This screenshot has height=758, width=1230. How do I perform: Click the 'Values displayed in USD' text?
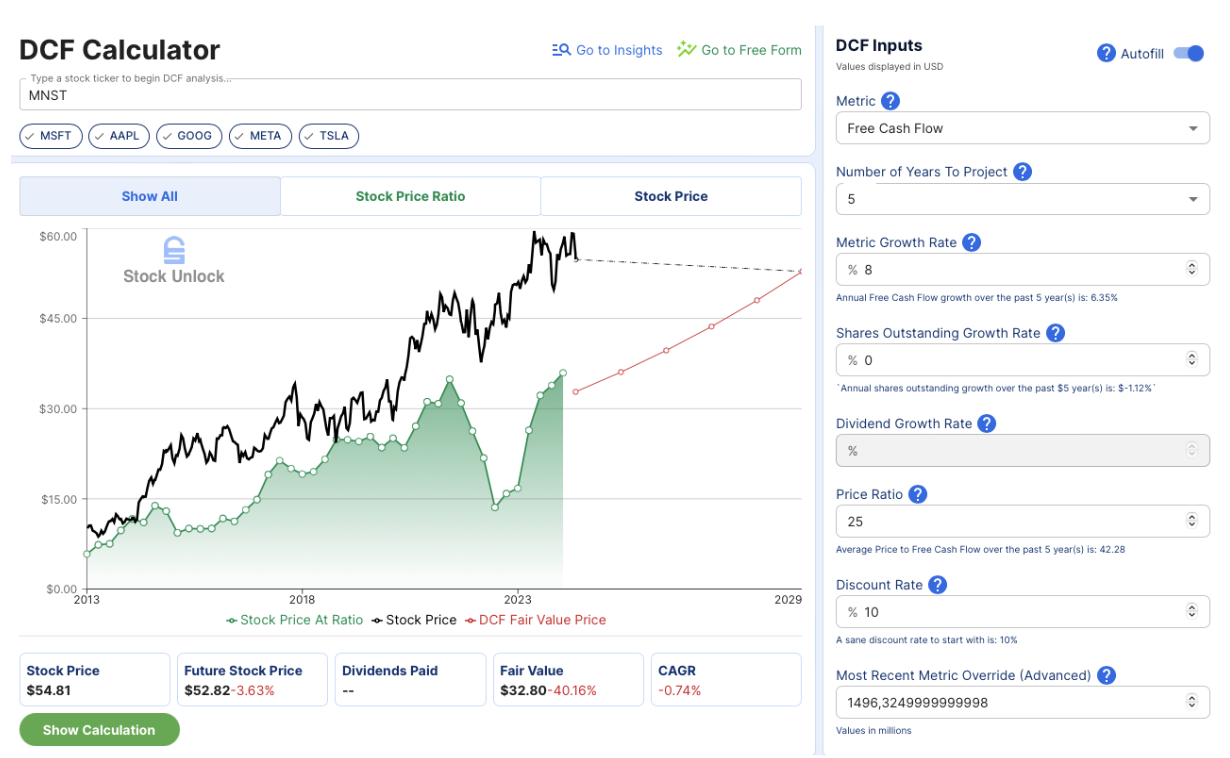coord(889,67)
